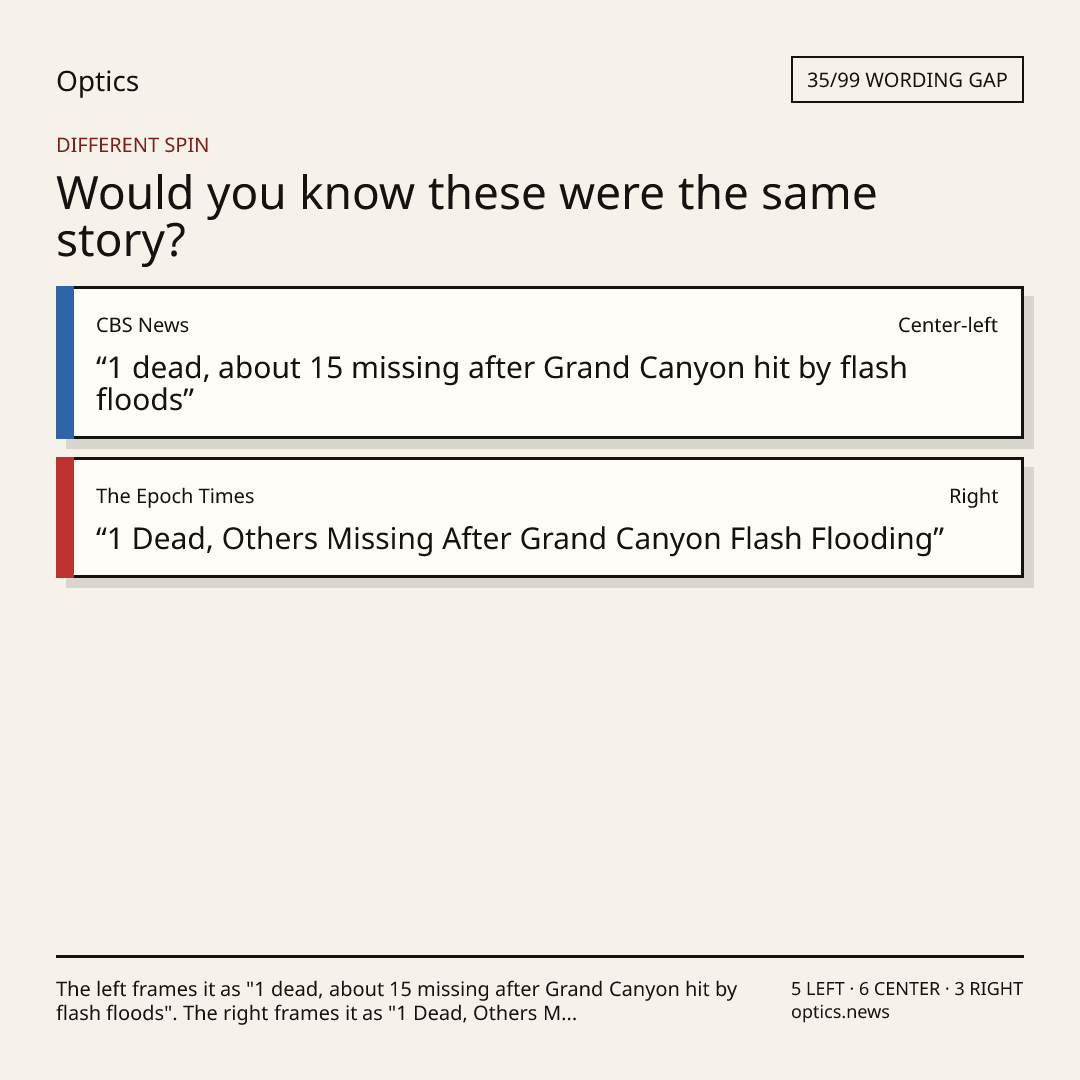This screenshot has height=1080, width=1080.
Task: Open the '1 Dead, Others Missing' headline
Action: pos(519,539)
